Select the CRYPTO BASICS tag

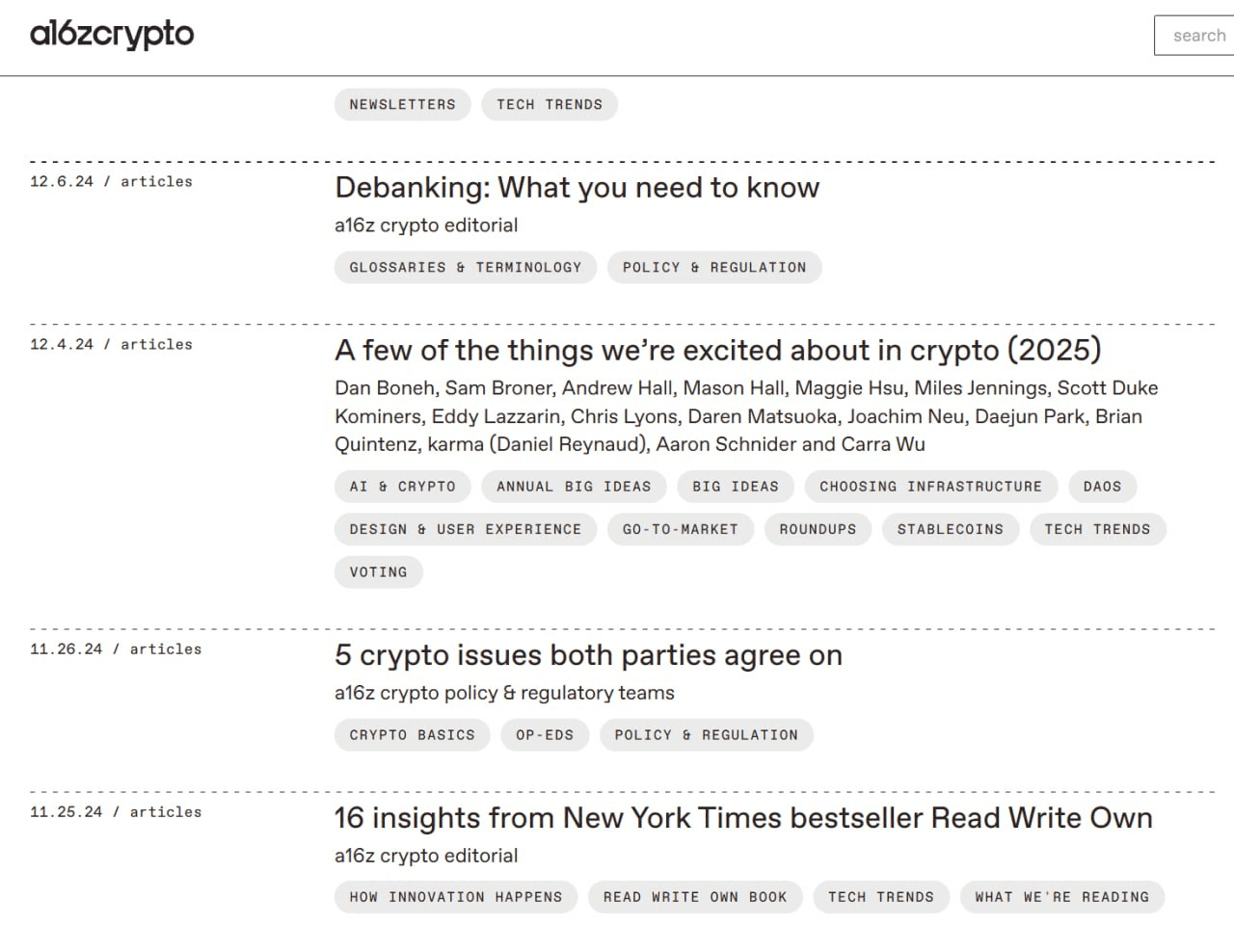pyautogui.click(x=413, y=735)
